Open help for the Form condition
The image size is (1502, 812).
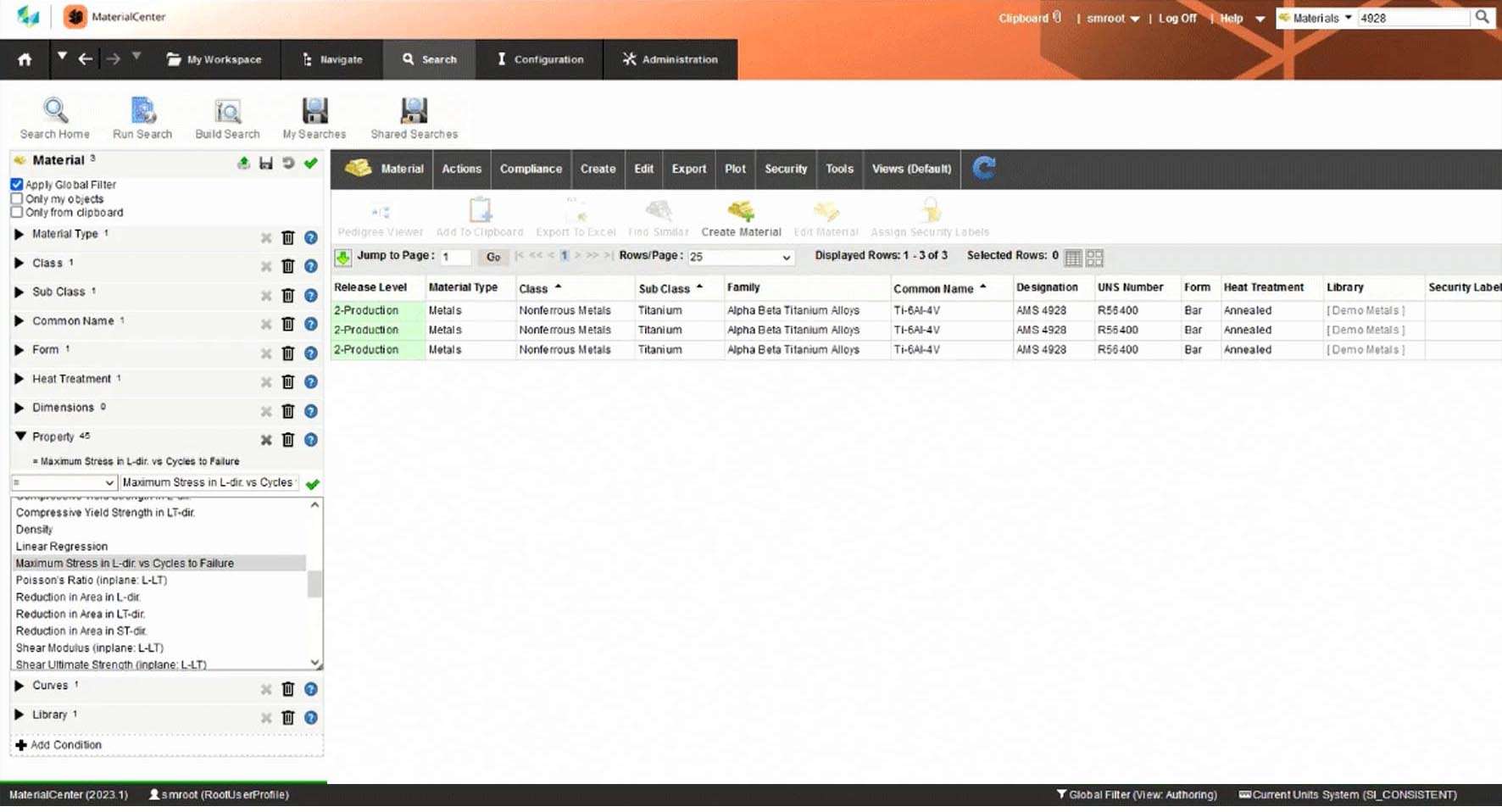pyautogui.click(x=311, y=353)
